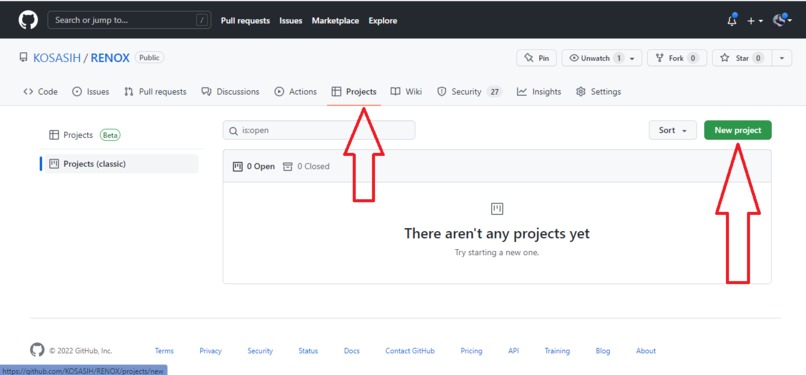Click the GitHub Octocat logo in header
Screen dimensions: 806x375
click(28, 20)
